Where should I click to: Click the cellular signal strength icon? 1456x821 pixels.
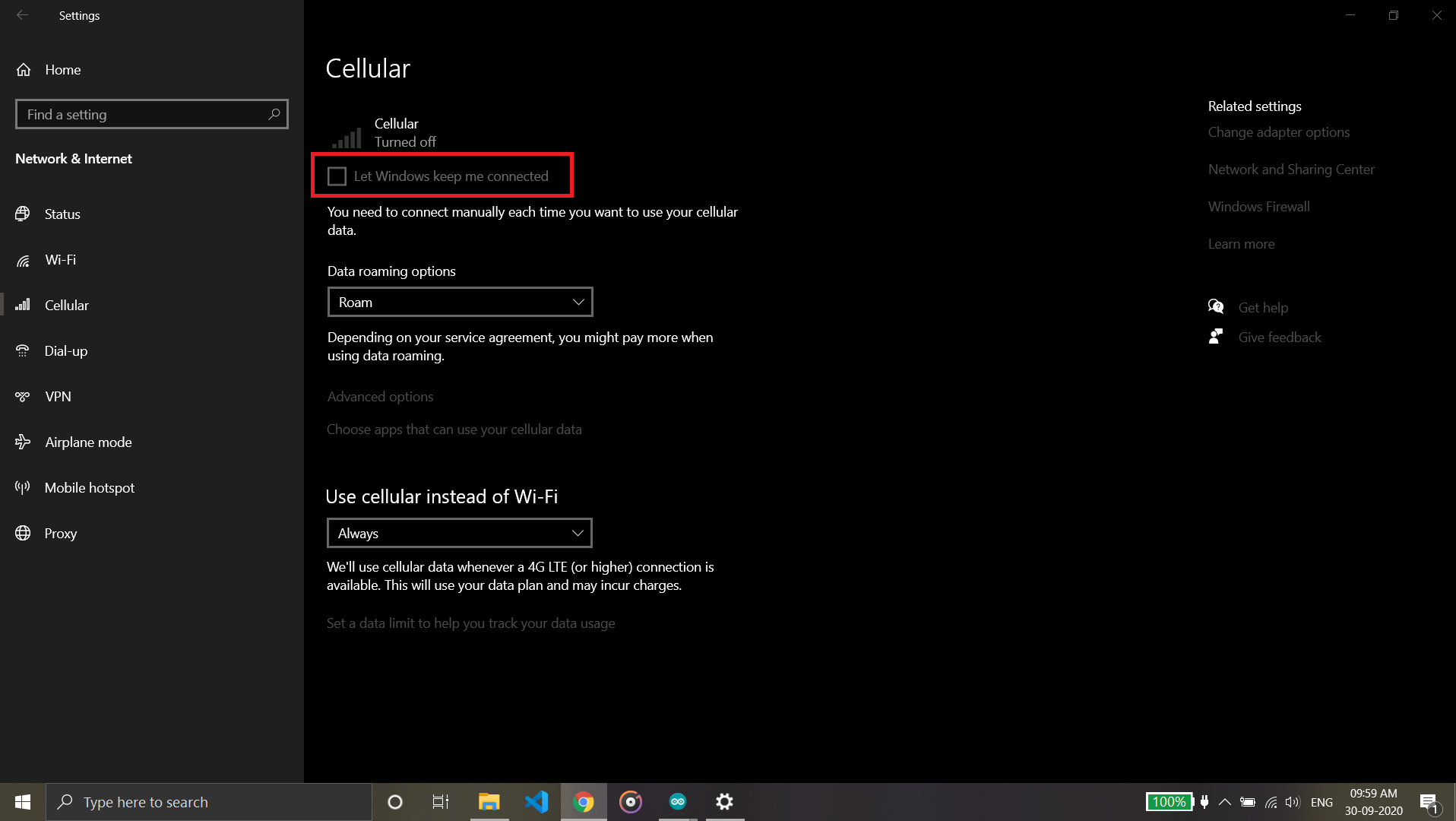click(347, 137)
